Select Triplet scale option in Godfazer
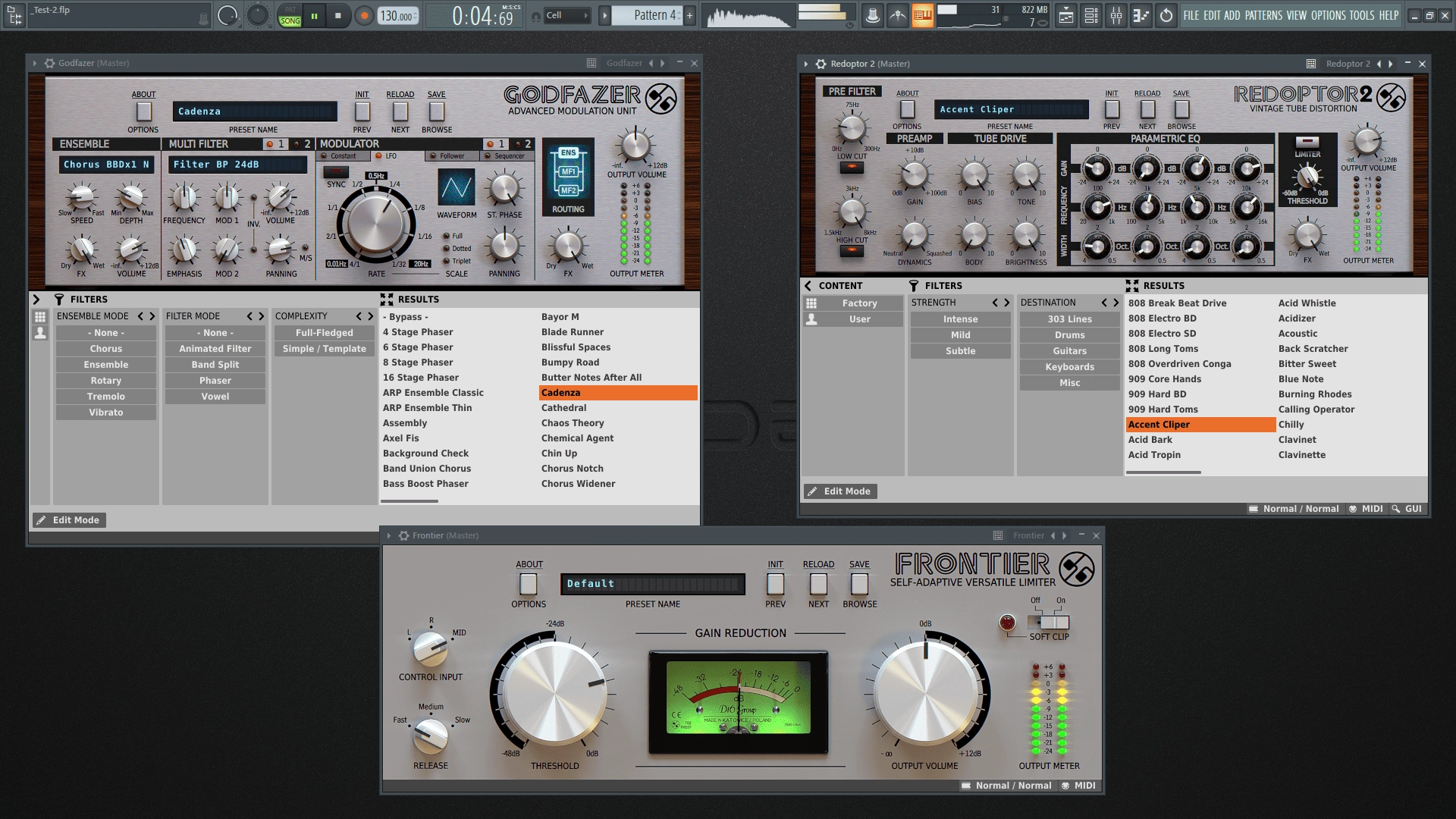The image size is (1456, 819). tap(457, 261)
